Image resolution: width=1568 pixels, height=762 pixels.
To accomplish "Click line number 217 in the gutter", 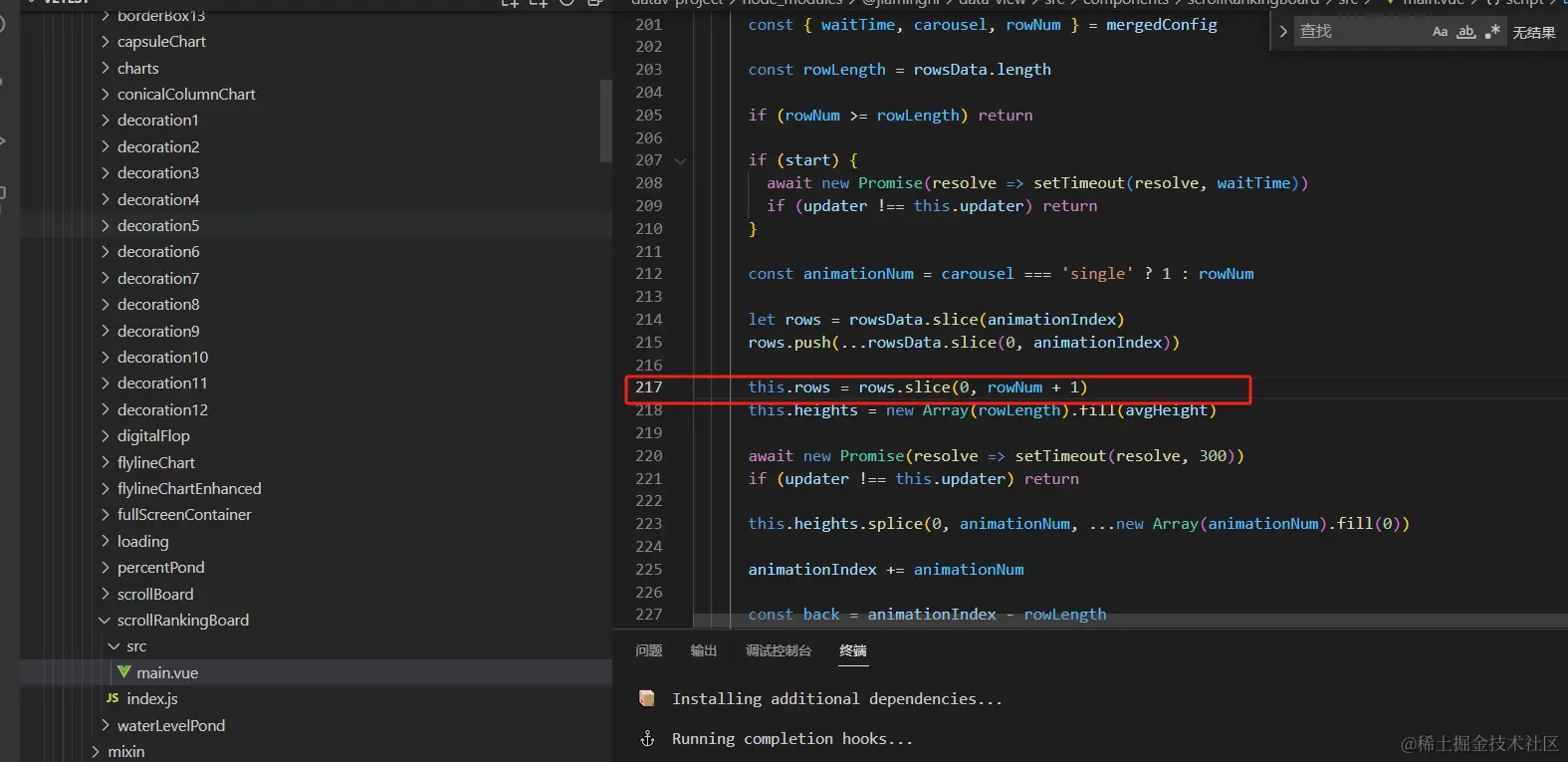I will pyautogui.click(x=649, y=387).
